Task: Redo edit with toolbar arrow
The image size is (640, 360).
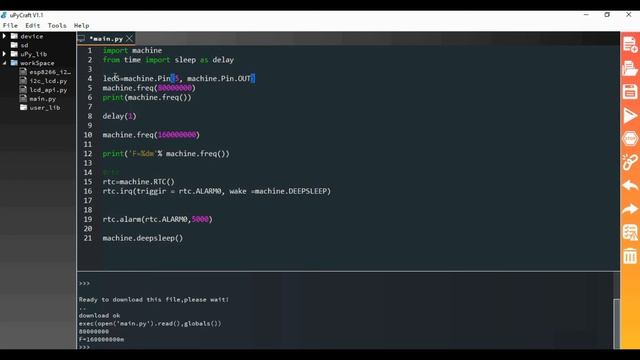Action: click(x=630, y=209)
